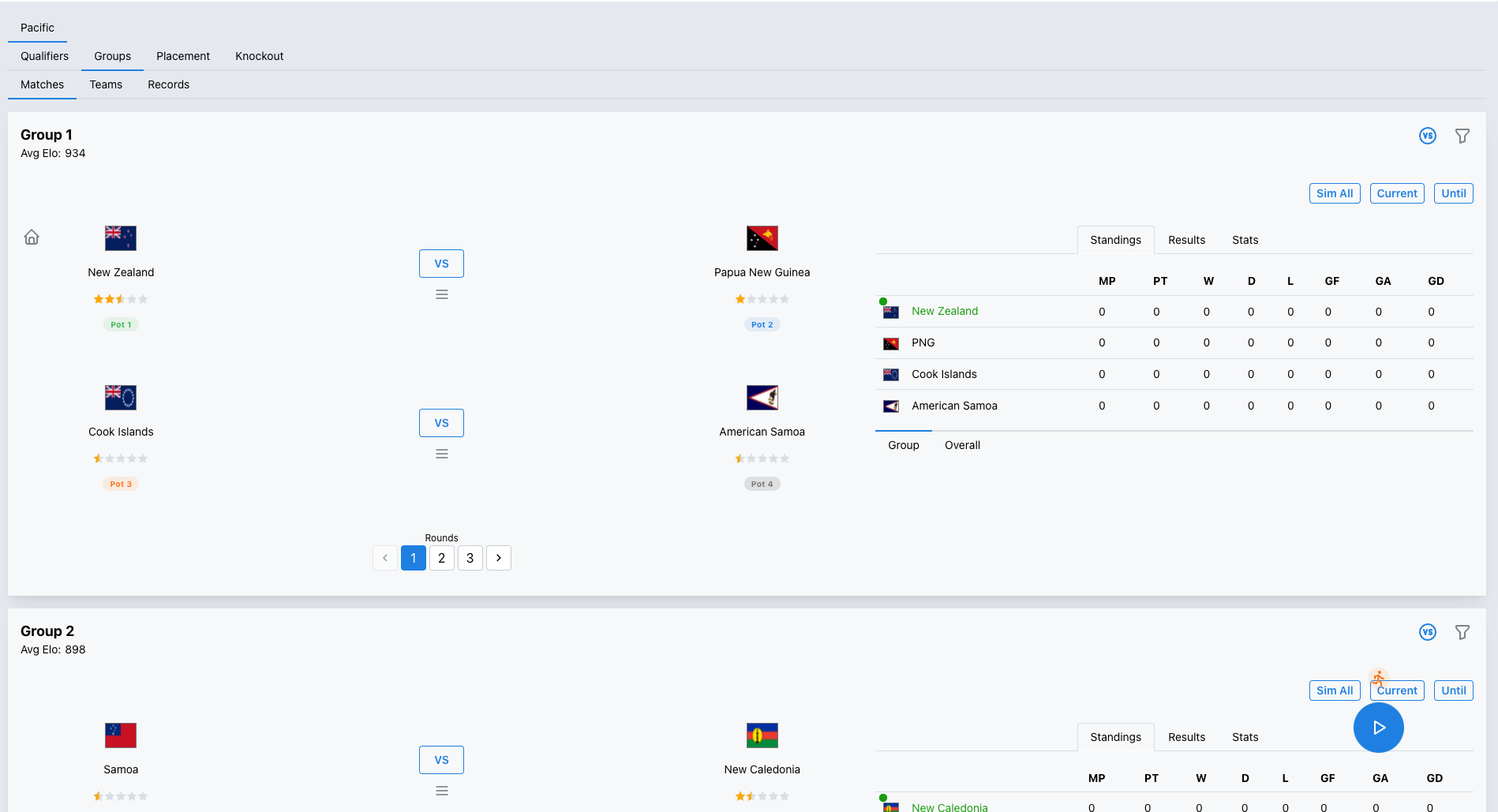The height and width of the screenshot is (812, 1498).
Task: Click the home icon beside New Zealand
Action: coord(32,237)
